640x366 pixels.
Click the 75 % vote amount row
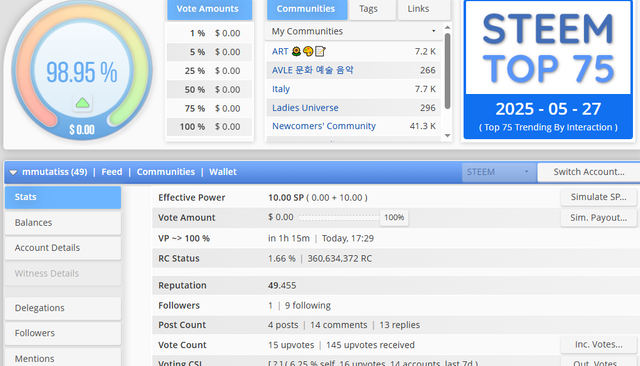(x=209, y=108)
